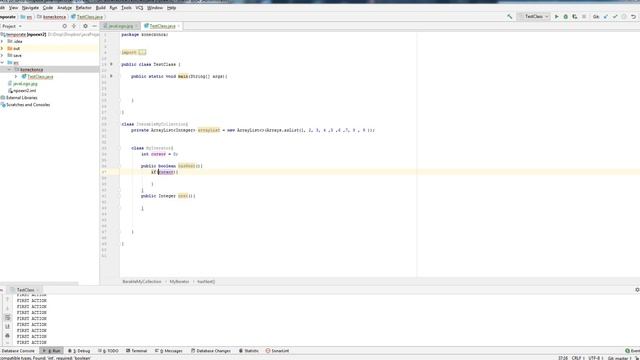Expand the .idea folder
The height and width of the screenshot is (360, 640).
(x=2, y=41)
